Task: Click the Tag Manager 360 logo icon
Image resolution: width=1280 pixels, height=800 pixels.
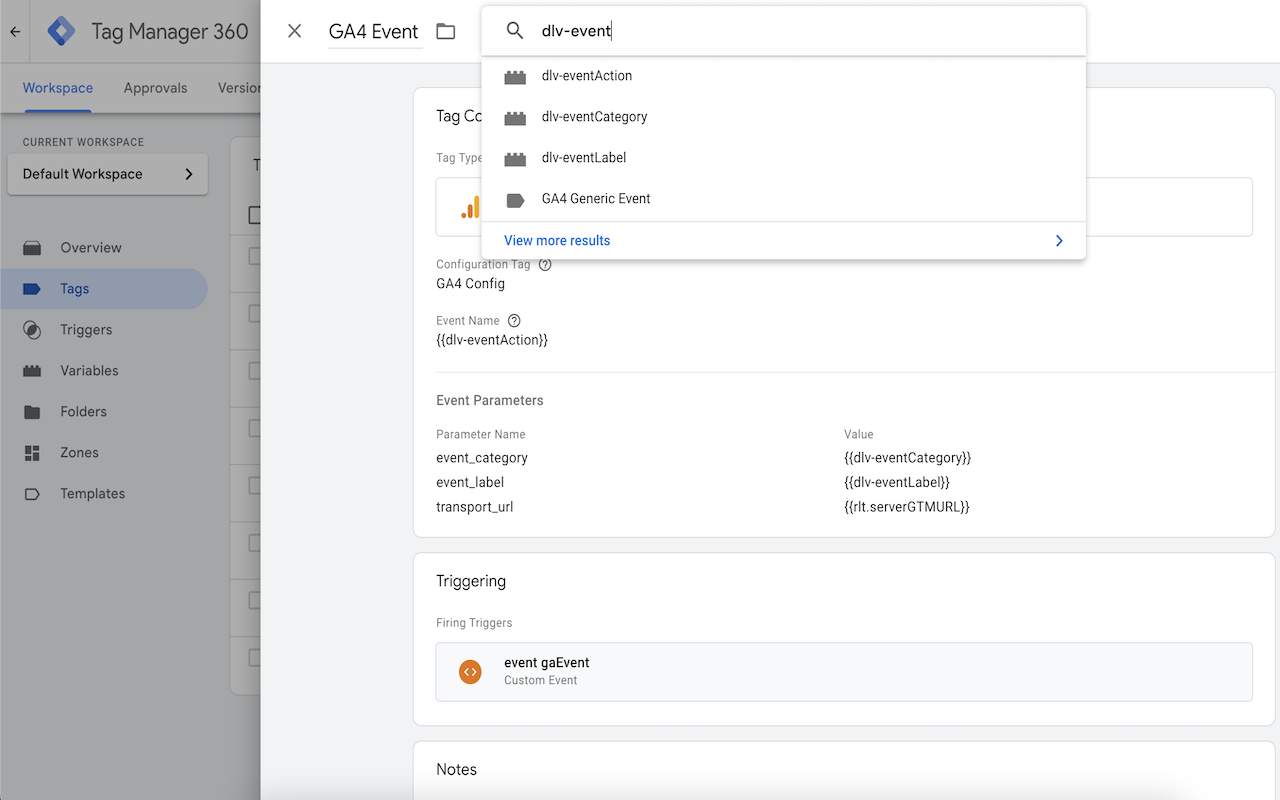Action: click(x=62, y=32)
